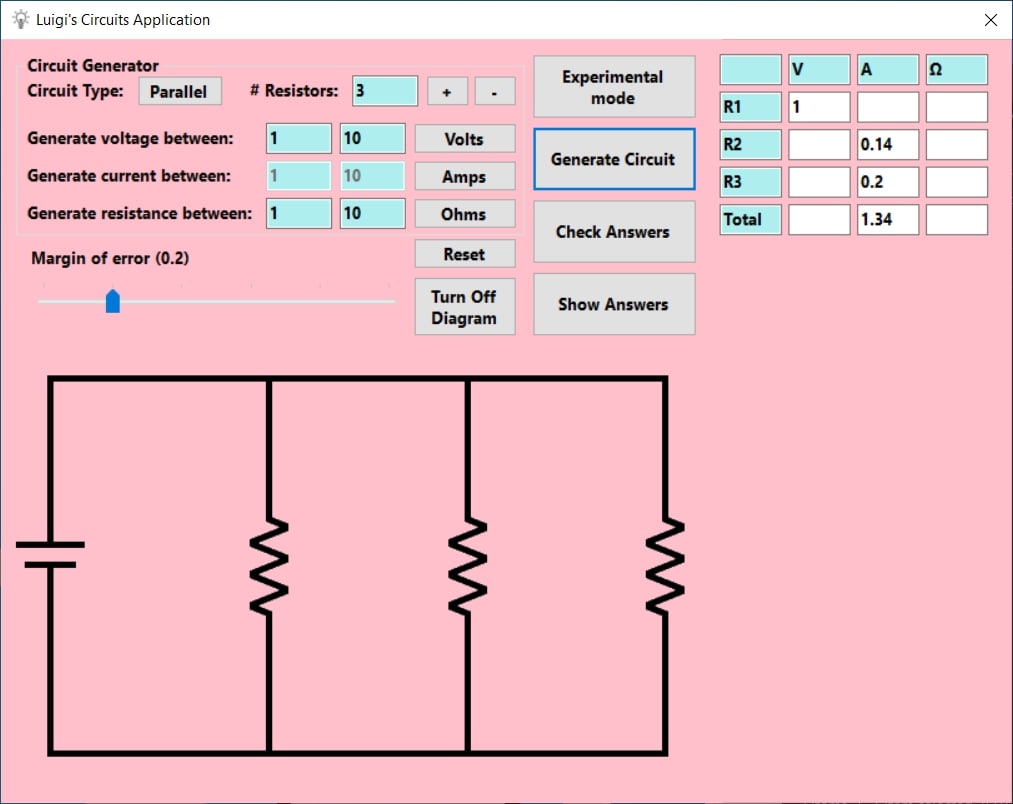Screen dimensions: 1013x804
Task: Click the empty R1 amps cell
Action: (x=888, y=107)
